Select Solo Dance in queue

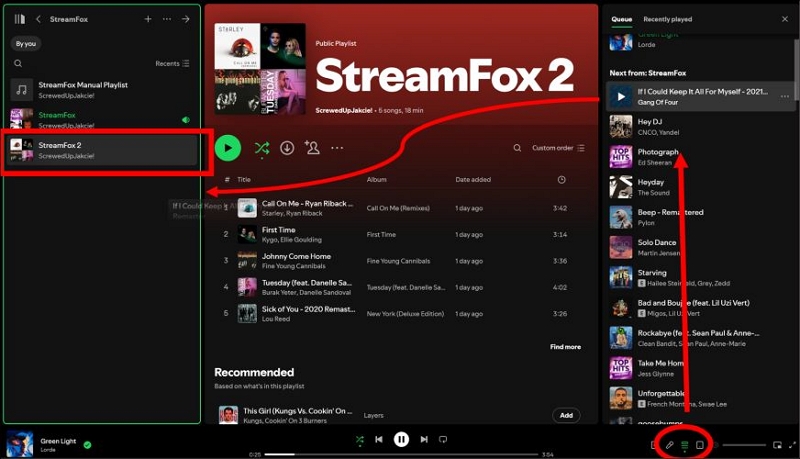(700, 247)
